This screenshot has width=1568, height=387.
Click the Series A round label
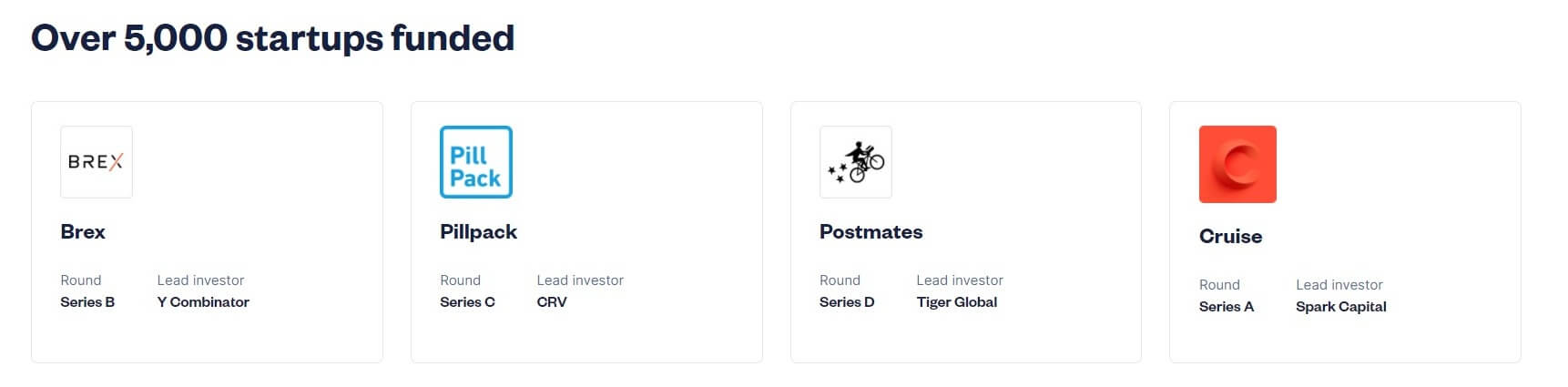tap(1226, 307)
